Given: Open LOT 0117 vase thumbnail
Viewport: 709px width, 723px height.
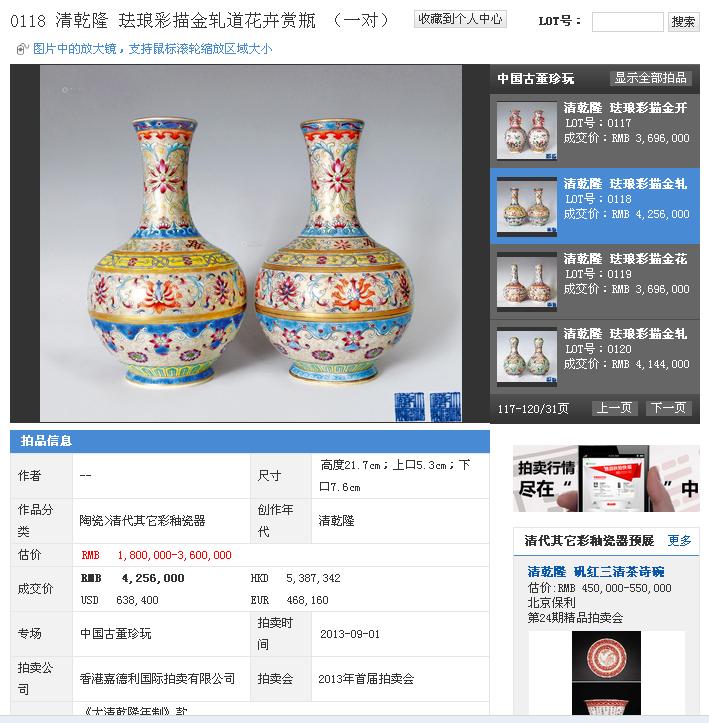Looking at the screenshot, I should (x=526, y=131).
